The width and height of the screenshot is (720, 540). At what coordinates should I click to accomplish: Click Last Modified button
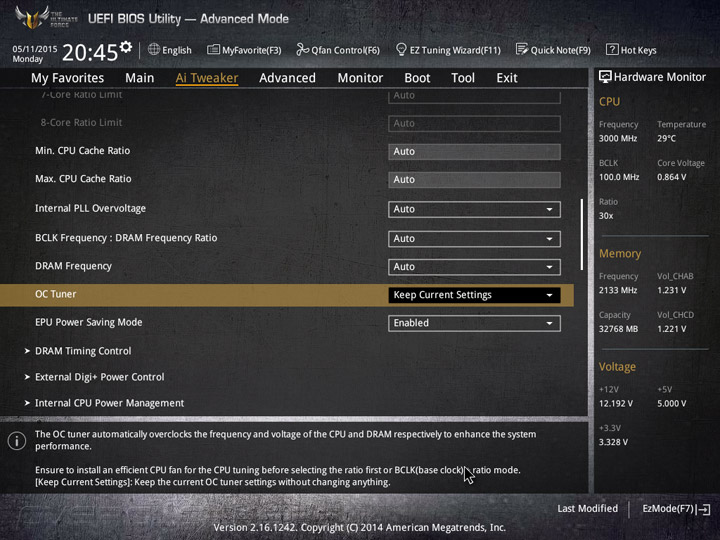click(588, 509)
